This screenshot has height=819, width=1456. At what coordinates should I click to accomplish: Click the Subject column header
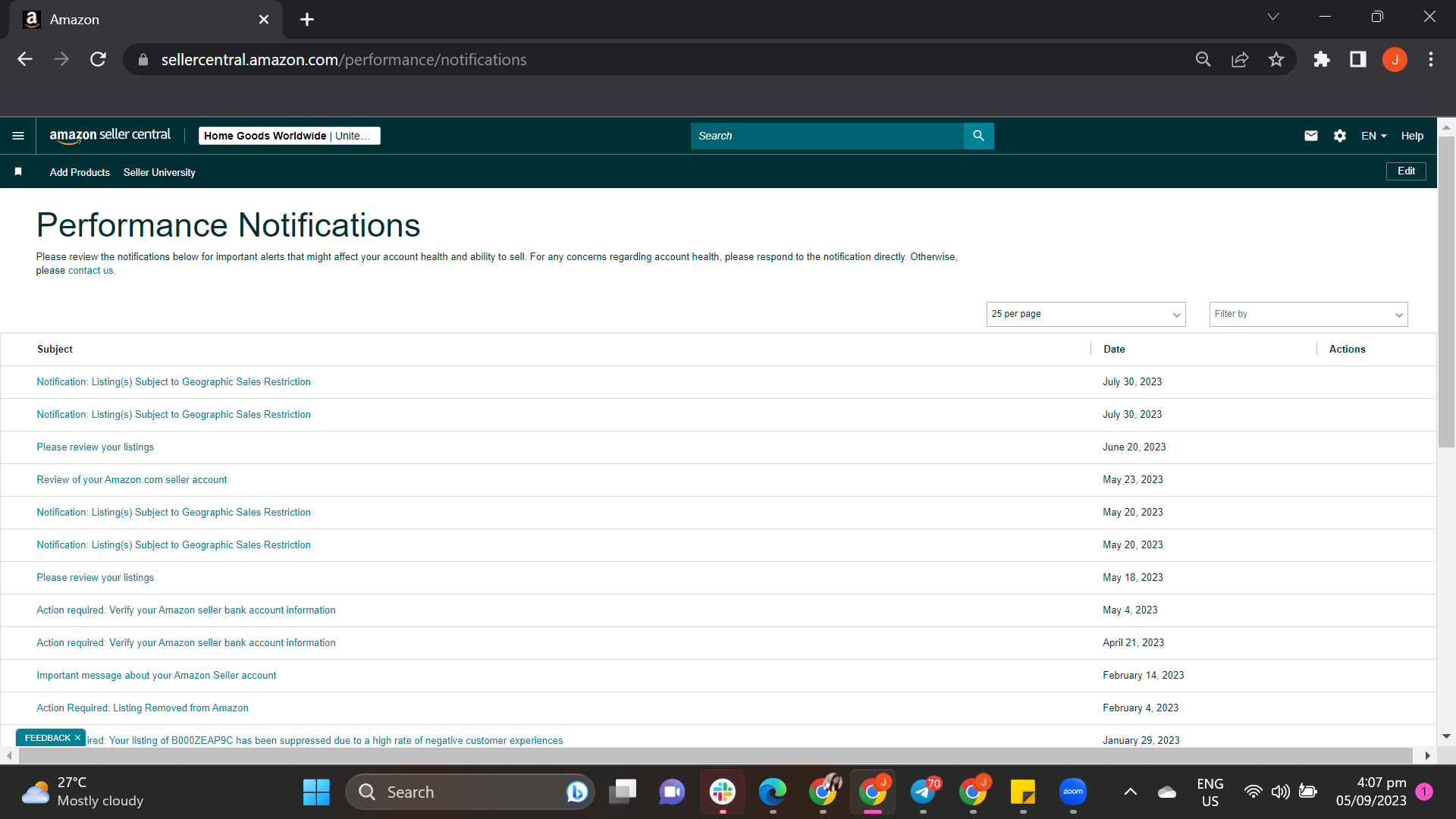point(55,350)
